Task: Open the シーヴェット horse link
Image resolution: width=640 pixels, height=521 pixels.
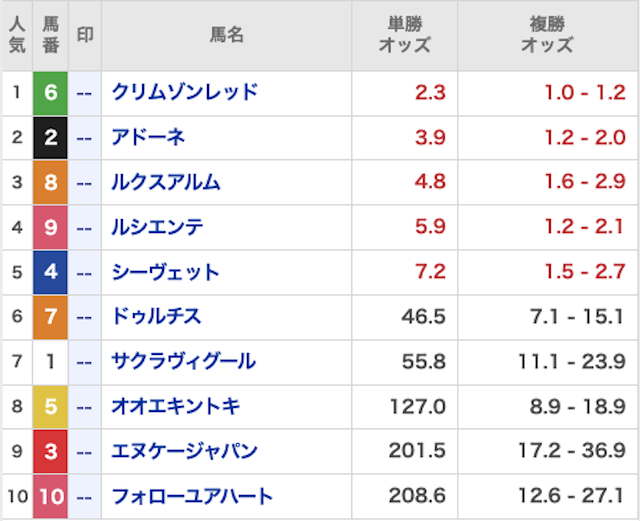Action: pos(166,272)
